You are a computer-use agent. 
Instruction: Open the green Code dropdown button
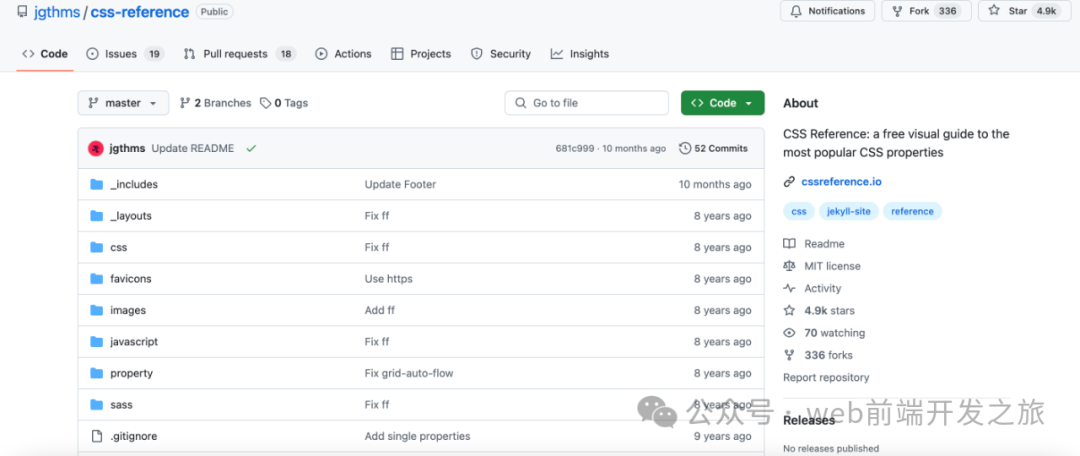(x=722, y=103)
